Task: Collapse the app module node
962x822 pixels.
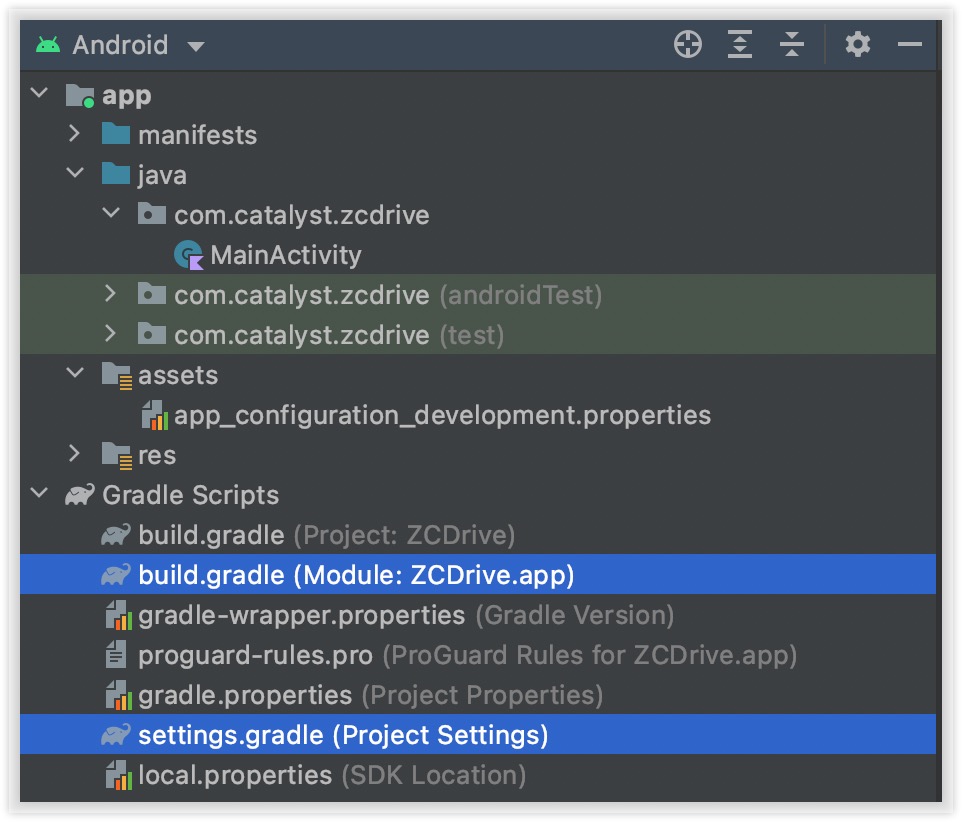Action: click(x=39, y=93)
